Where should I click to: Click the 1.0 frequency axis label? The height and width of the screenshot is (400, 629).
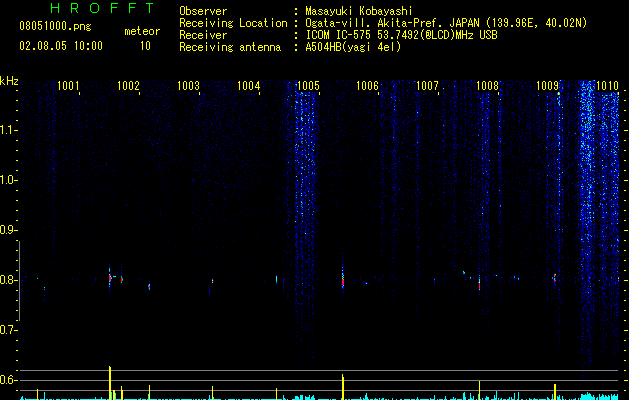pyautogui.click(x=7, y=180)
